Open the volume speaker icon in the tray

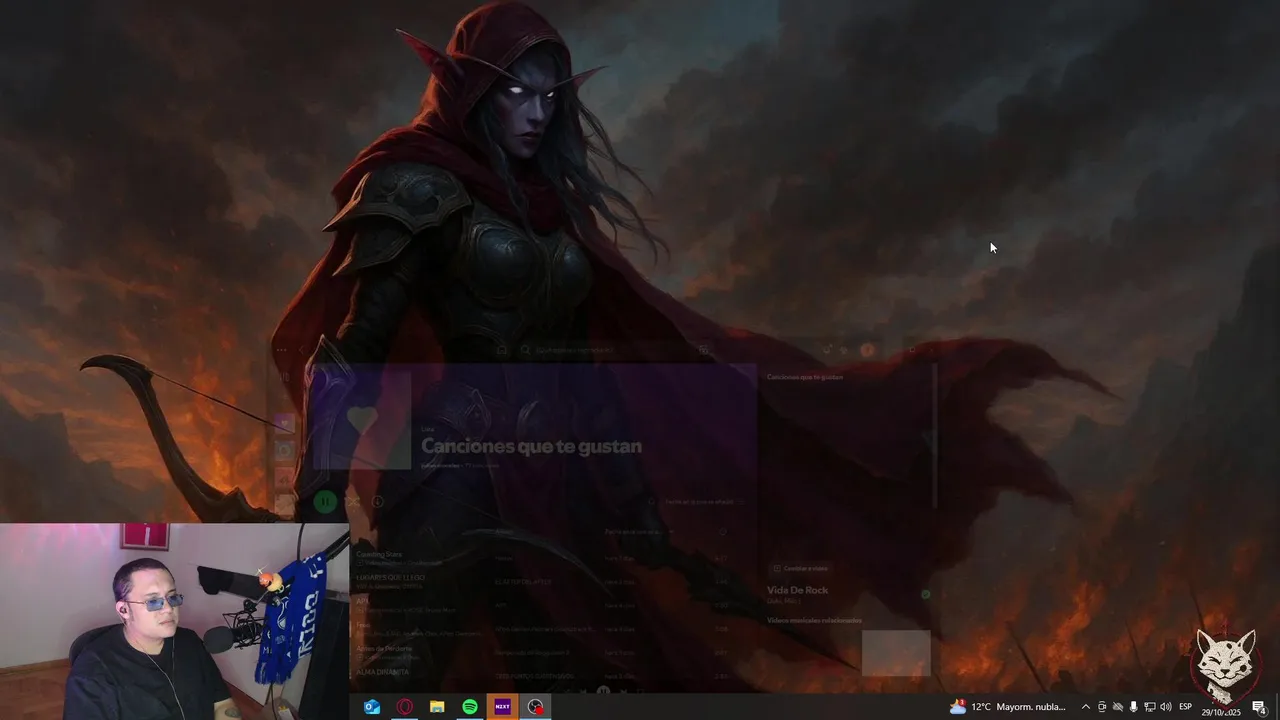(1166, 707)
